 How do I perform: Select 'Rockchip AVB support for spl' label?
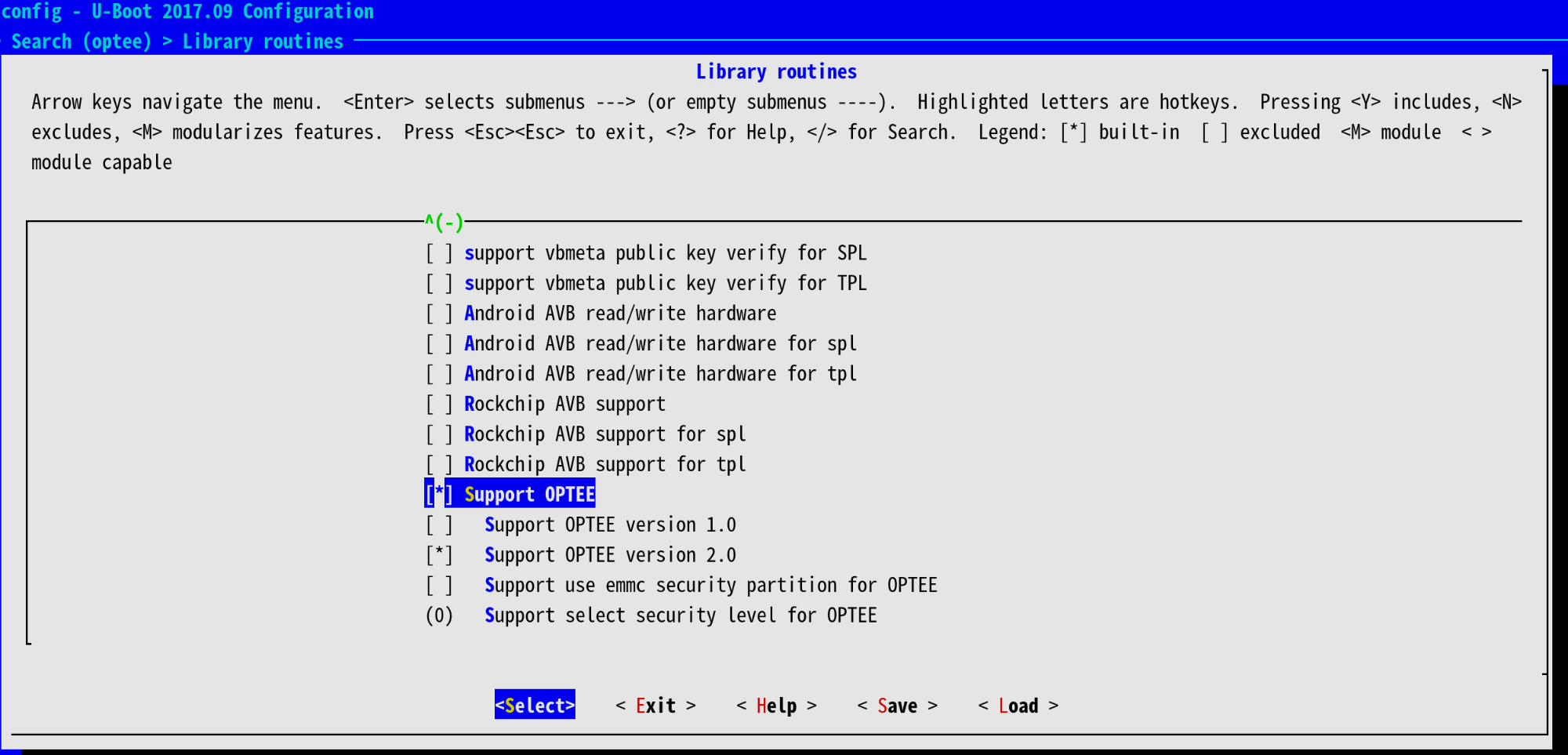coord(605,434)
